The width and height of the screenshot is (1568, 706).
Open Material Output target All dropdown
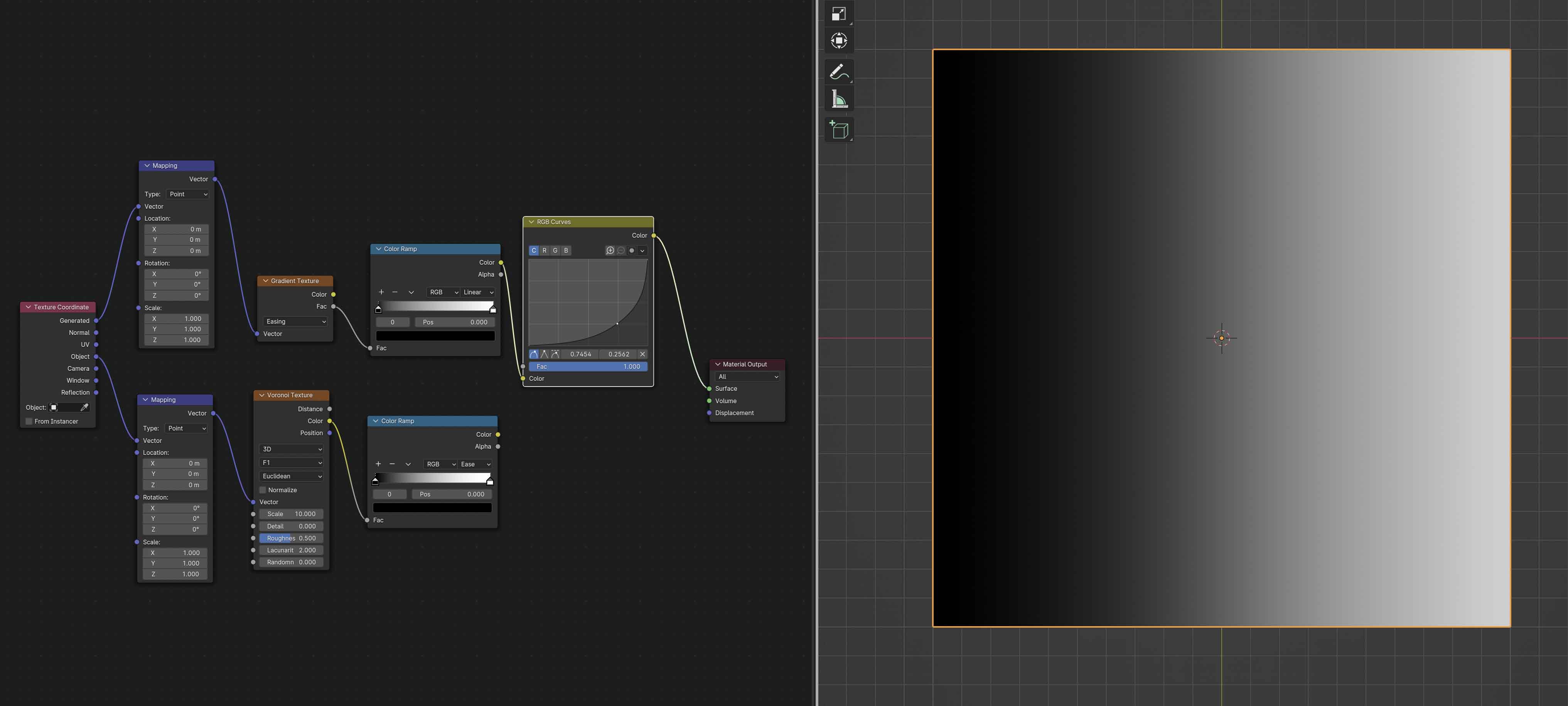pyautogui.click(x=747, y=377)
